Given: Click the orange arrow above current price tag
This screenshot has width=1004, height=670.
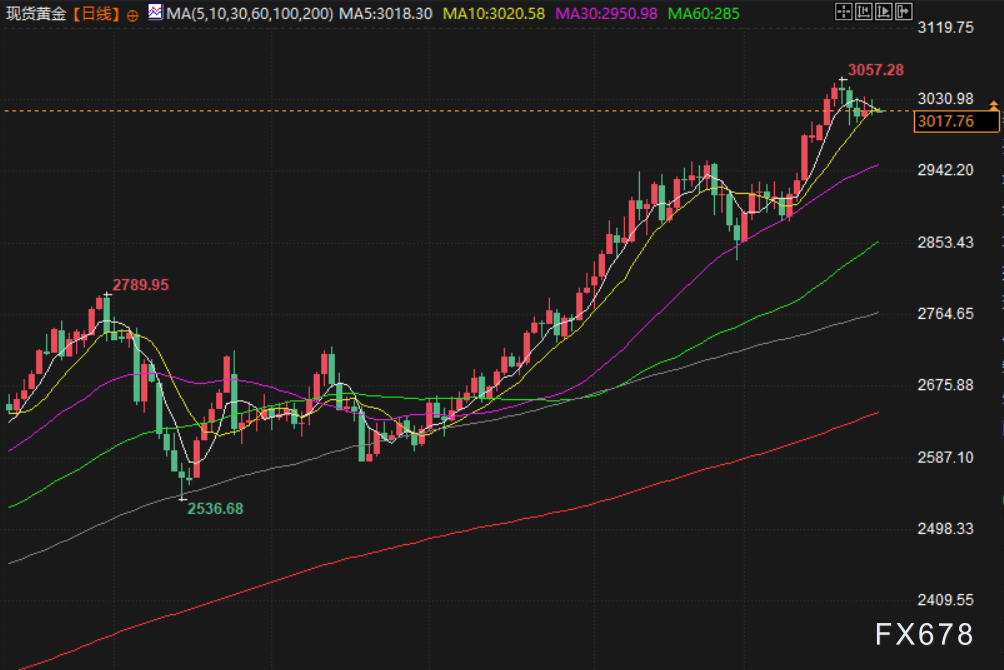Looking at the screenshot, I should [993, 105].
